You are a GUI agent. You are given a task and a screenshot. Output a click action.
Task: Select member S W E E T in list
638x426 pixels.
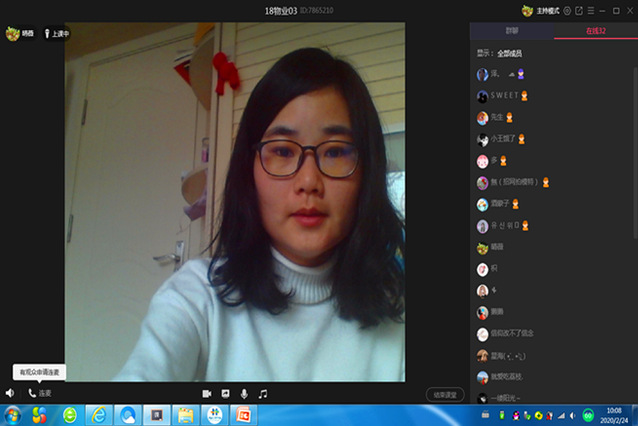point(503,95)
